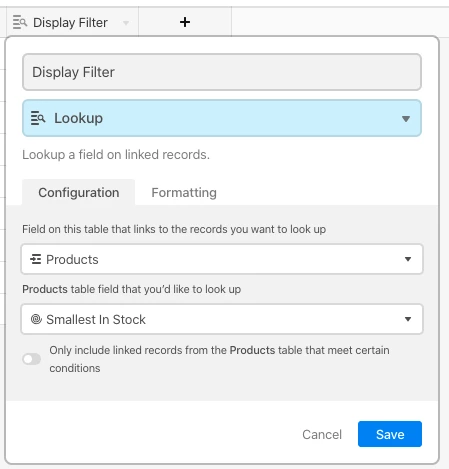449x469 pixels.
Task: Click the Smallest In Stock selection text
Action: [96, 319]
